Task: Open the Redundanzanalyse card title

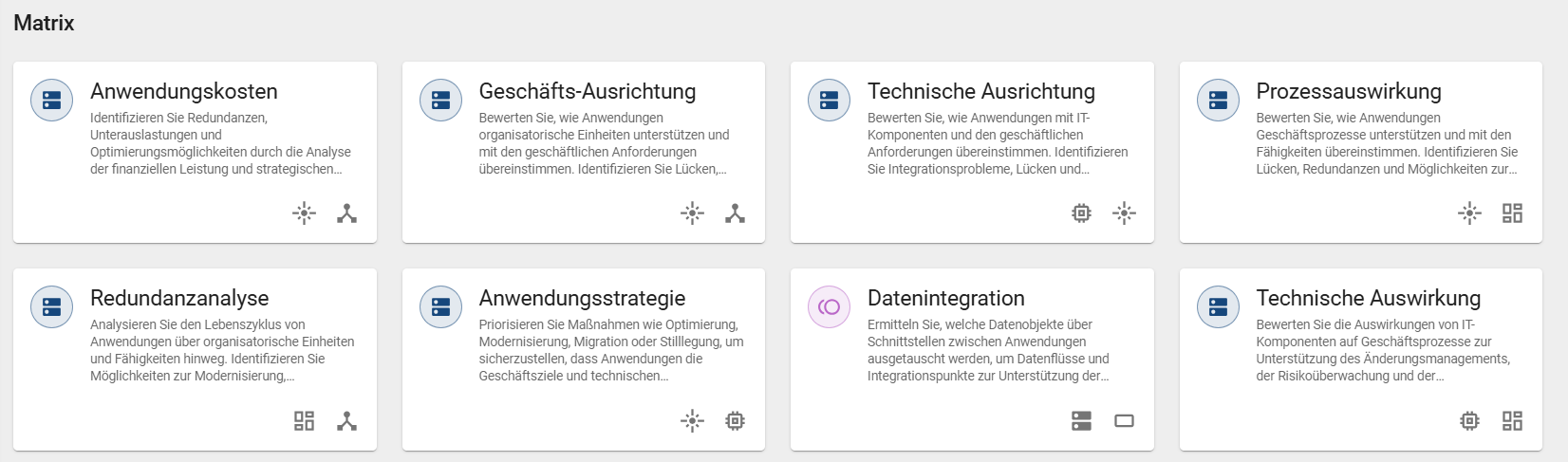Action: coord(179,298)
